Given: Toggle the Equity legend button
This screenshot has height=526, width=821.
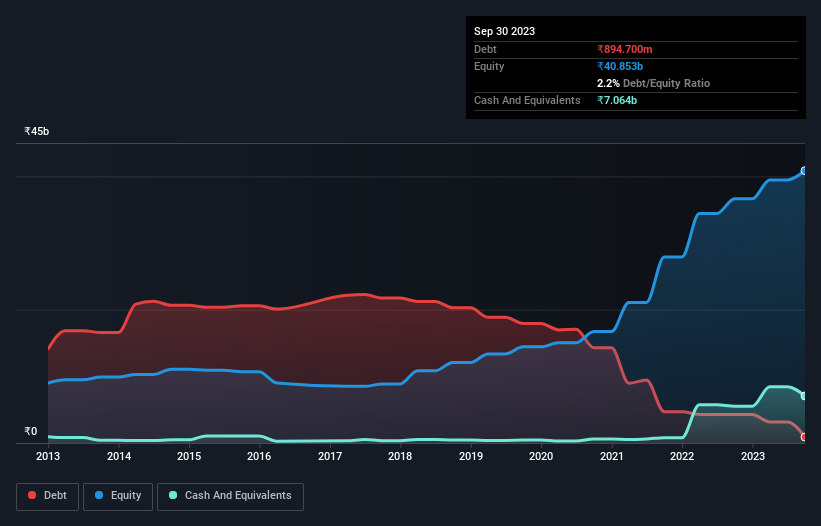Looking at the screenshot, I should click(118, 496).
